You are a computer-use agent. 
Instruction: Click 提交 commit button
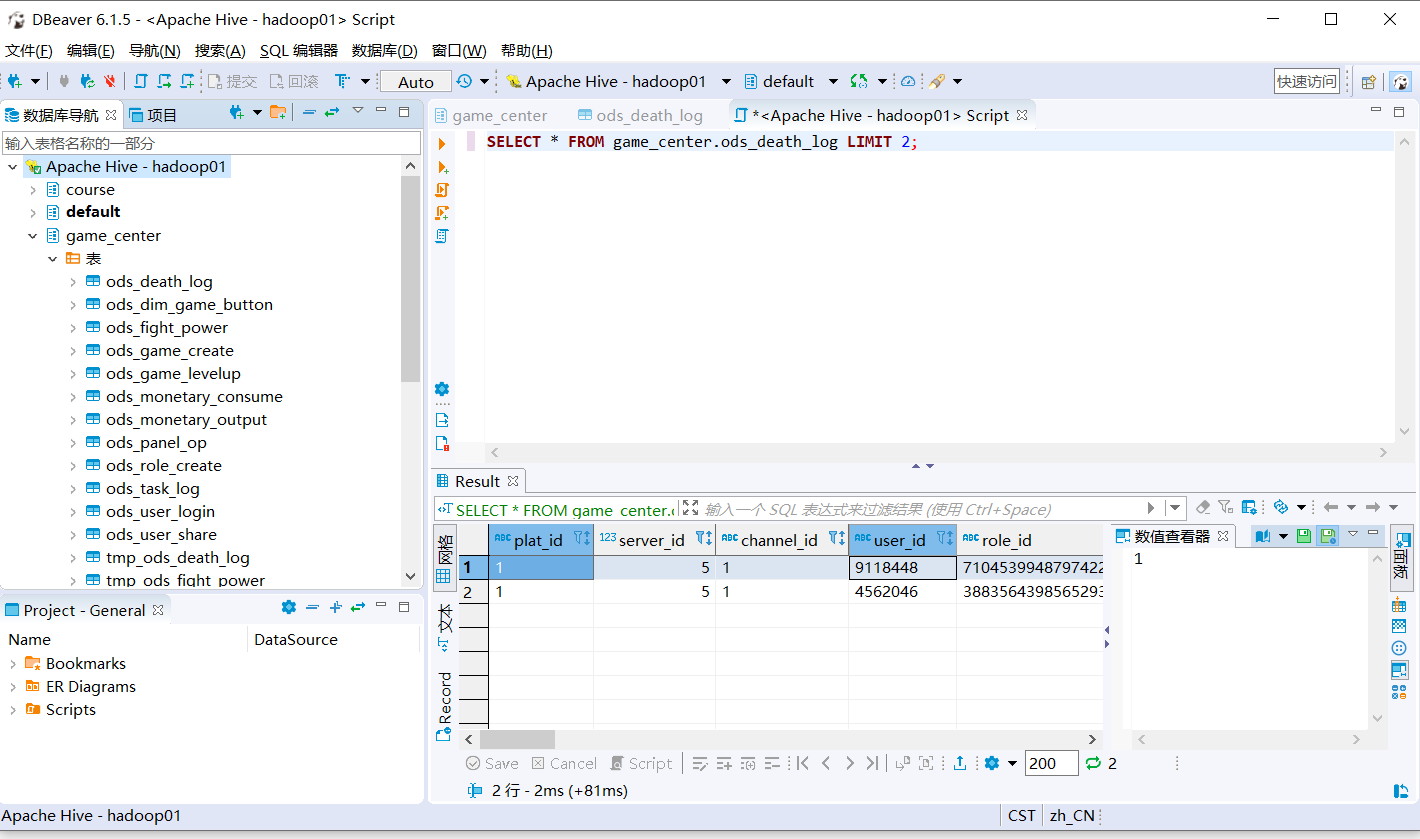[x=232, y=82]
